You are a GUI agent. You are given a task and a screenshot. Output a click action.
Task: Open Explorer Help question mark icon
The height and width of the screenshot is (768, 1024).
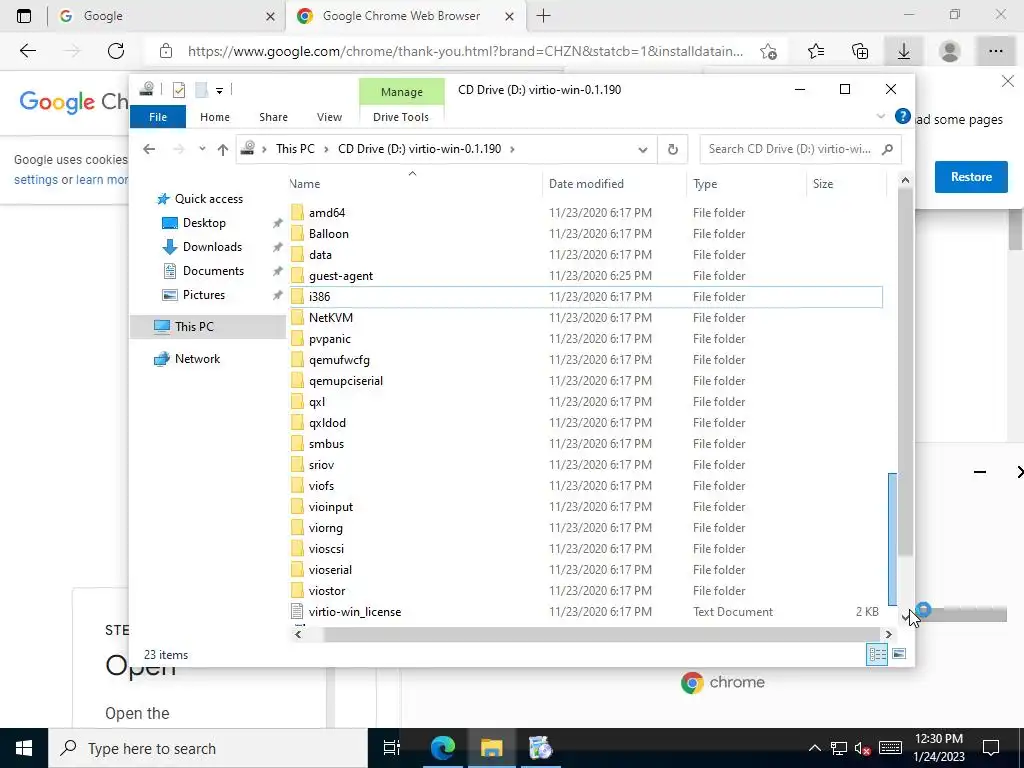[903, 116]
